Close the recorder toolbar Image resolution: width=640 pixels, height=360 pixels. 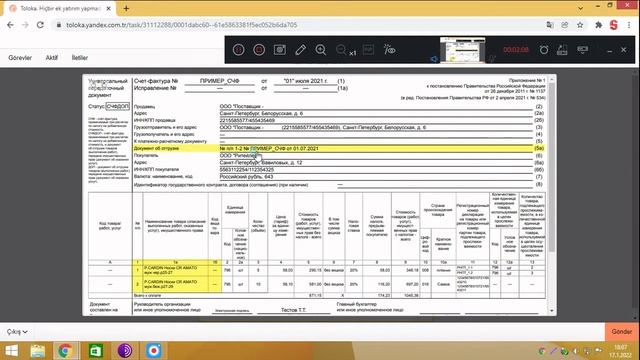[624, 50]
